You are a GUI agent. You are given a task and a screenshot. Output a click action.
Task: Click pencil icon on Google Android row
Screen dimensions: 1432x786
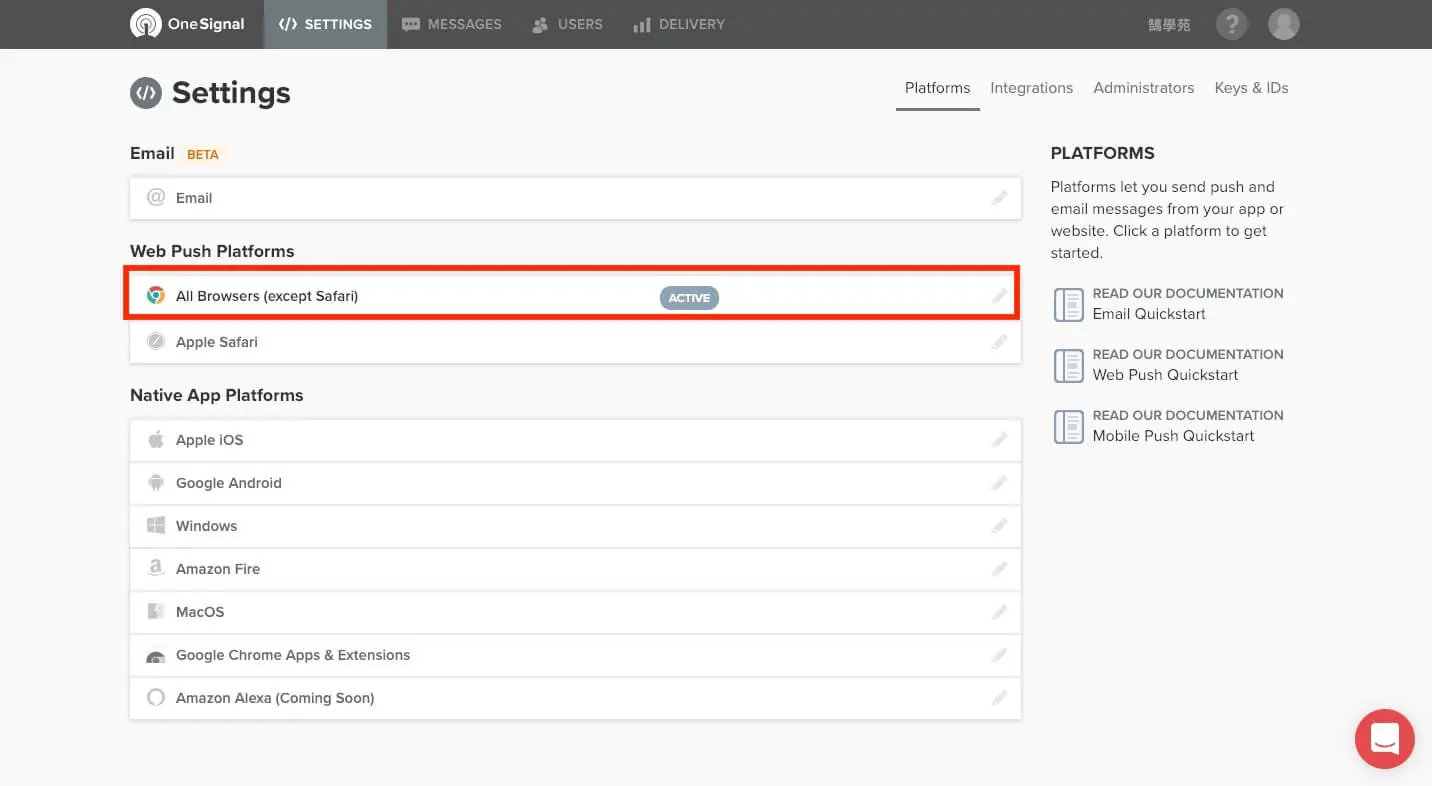pos(999,483)
